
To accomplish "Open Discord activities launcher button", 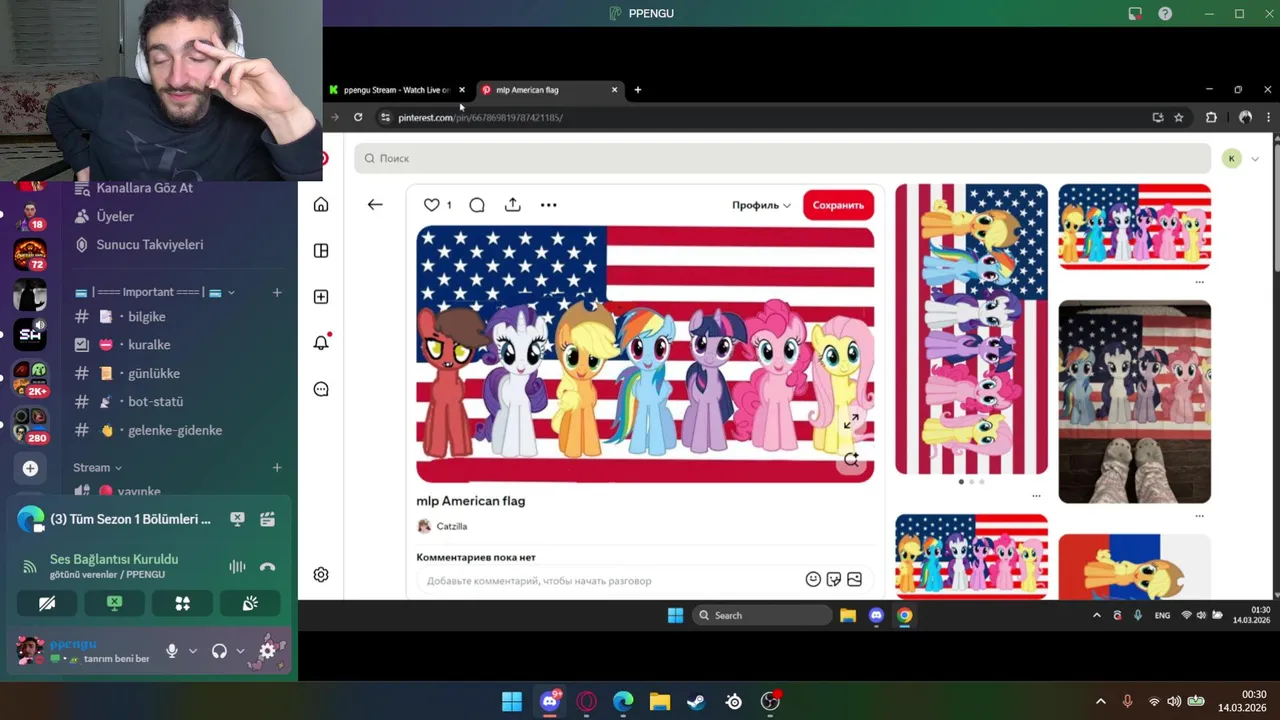I will [182, 603].
